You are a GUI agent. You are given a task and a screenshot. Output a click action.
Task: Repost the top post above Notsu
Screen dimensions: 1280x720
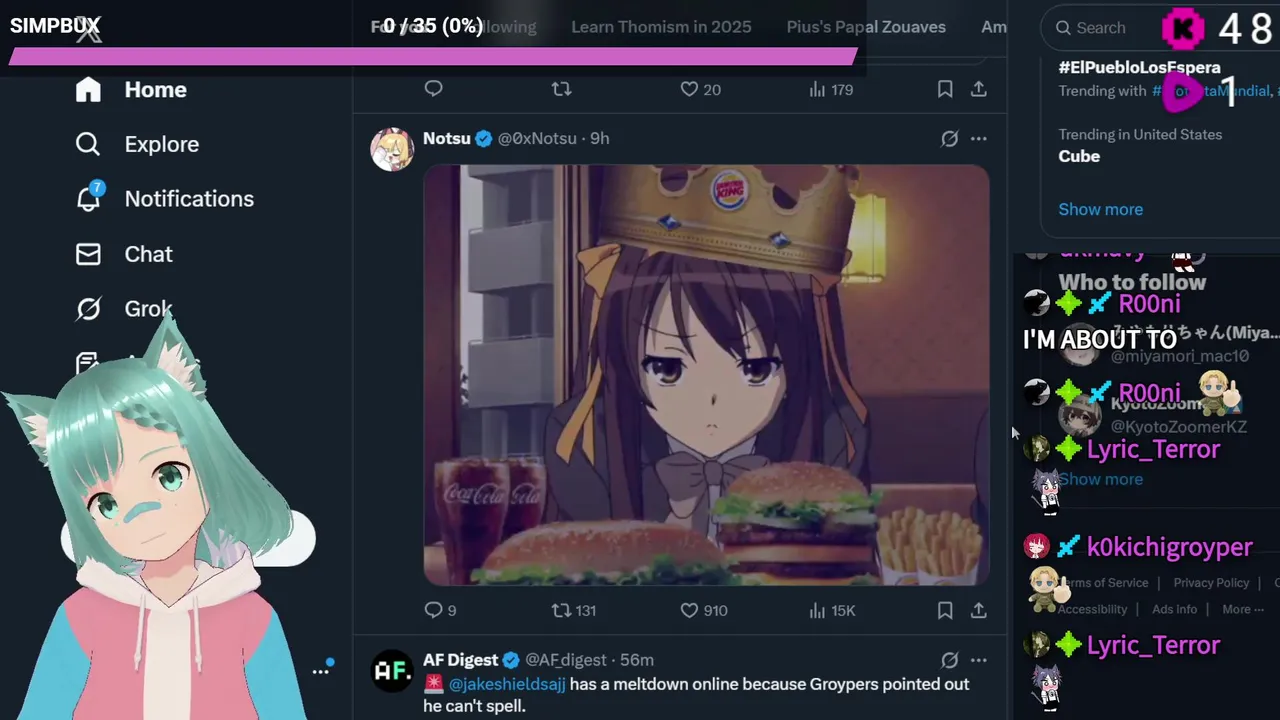coord(562,89)
